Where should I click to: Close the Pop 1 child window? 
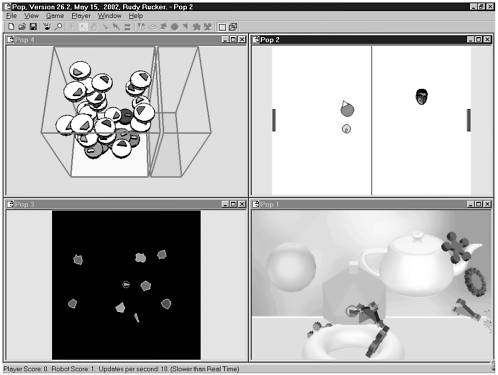coord(487,204)
